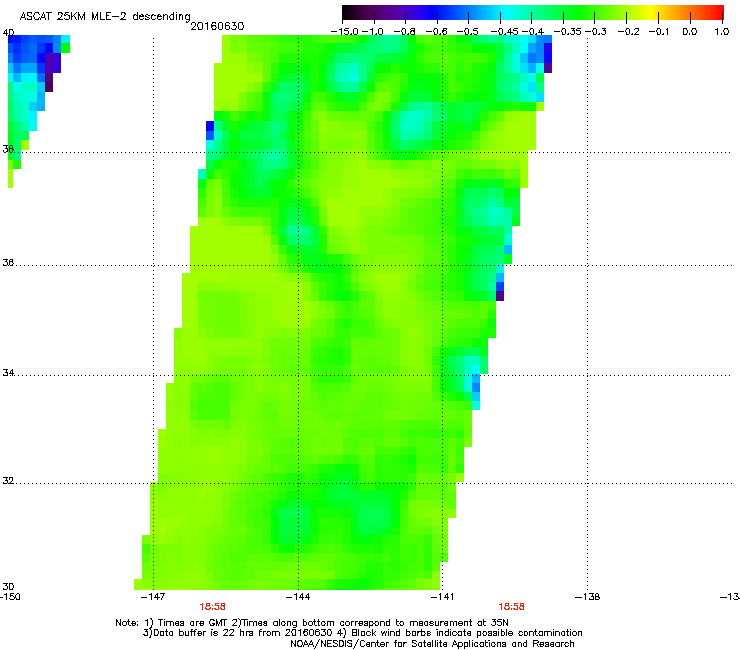The width and height of the screenshot is (740, 650).
Task: Click the -0.6 color scale label
Action: (x=437, y=31)
